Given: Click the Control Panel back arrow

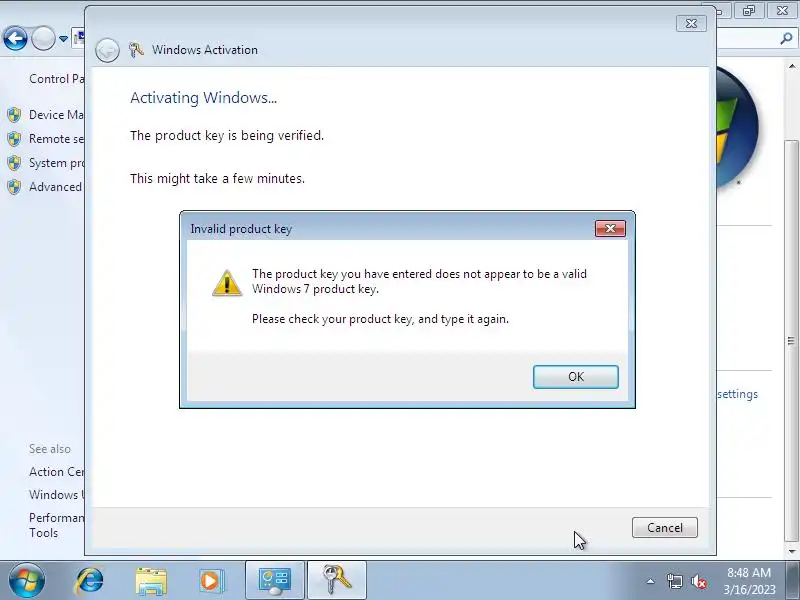Looking at the screenshot, I should (15, 38).
